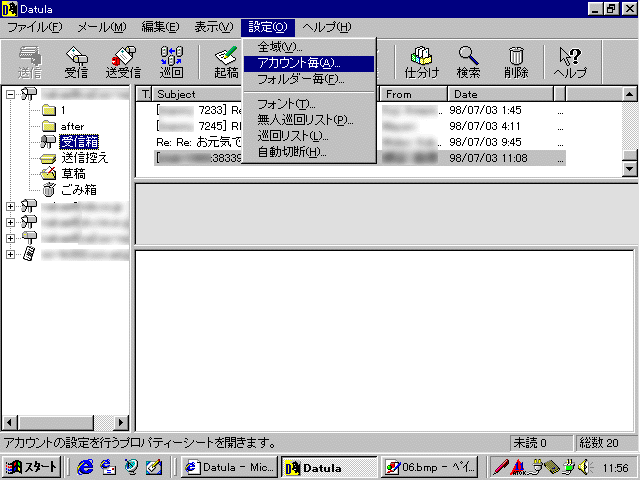Image resolution: width=640 pixels, height=480 pixels.
Task: Click the ヘルプ toolbar icon
Action: pyautogui.click(x=570, y=62)
